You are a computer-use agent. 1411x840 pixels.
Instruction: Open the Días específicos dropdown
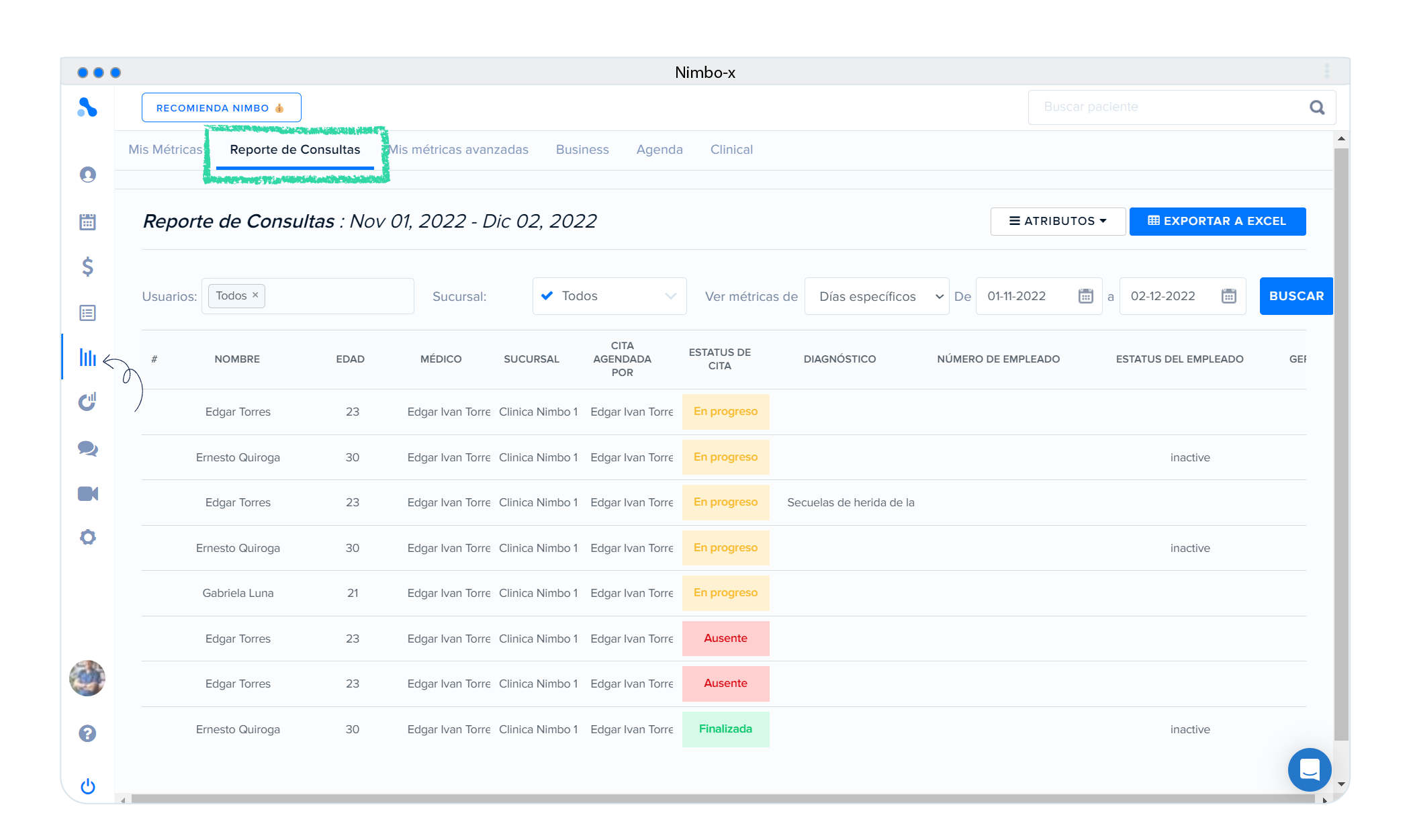point(876,296)
